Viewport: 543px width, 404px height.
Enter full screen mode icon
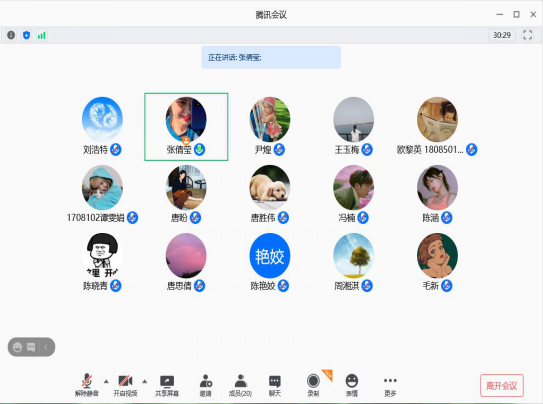527,35
